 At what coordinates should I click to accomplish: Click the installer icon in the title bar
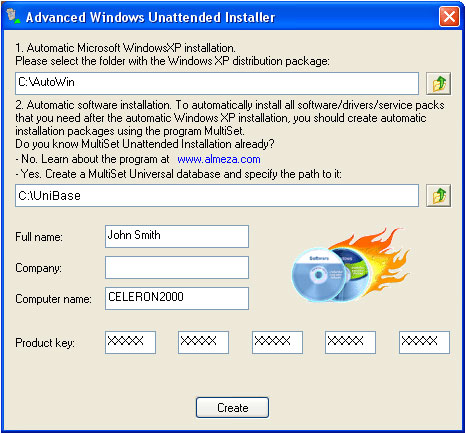[13, 16]
